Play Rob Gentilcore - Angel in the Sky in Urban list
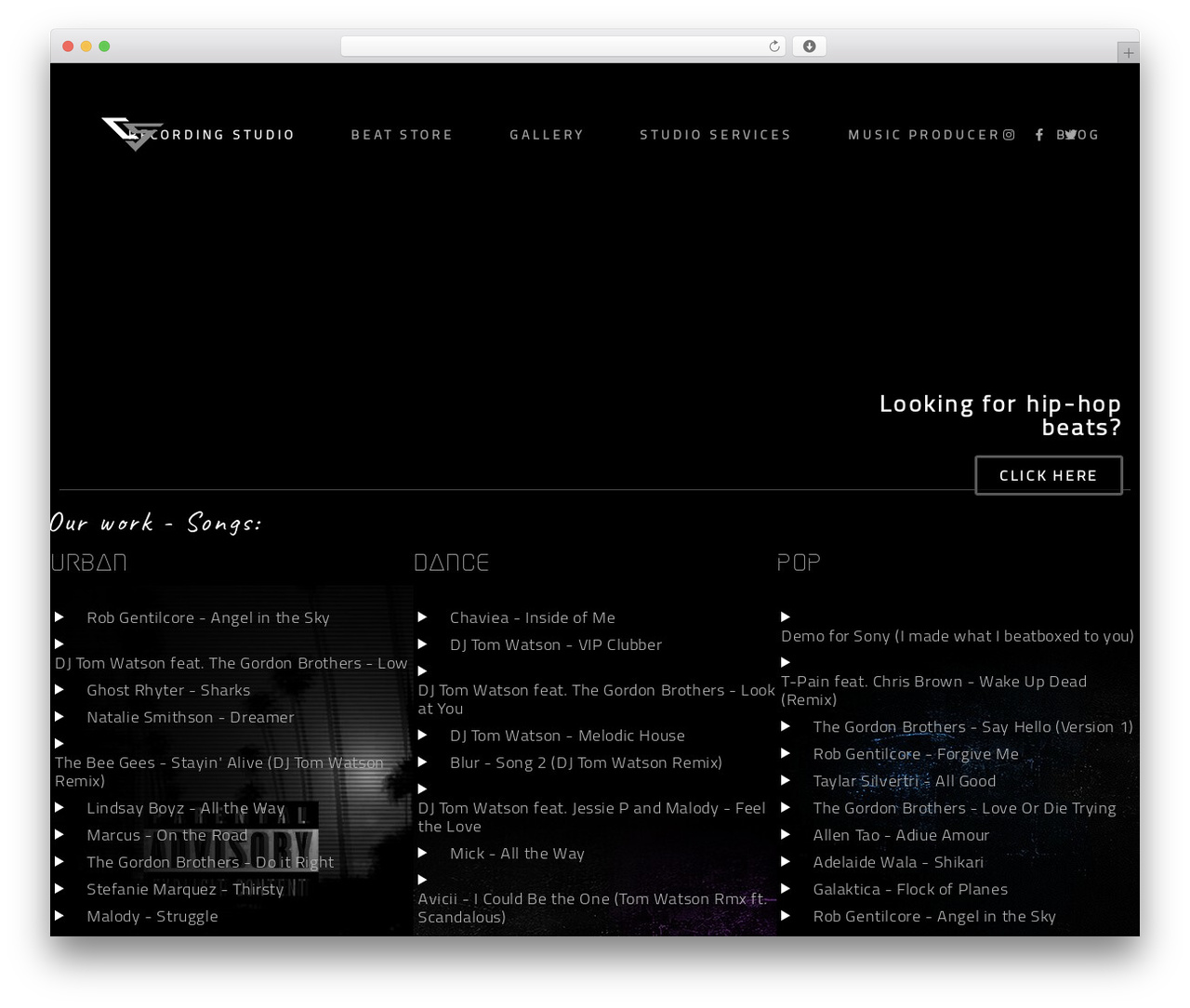The image size is (1190, 1008). (x=59, y=617)
